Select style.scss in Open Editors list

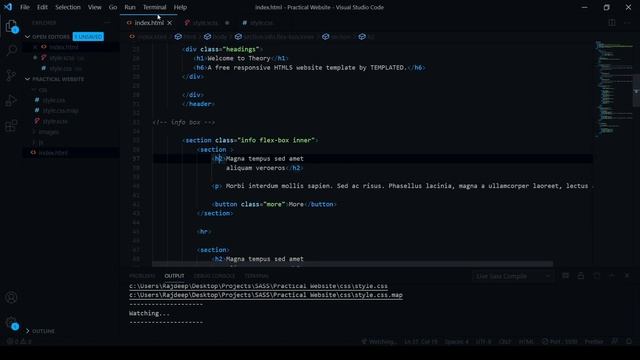(62, 58)
